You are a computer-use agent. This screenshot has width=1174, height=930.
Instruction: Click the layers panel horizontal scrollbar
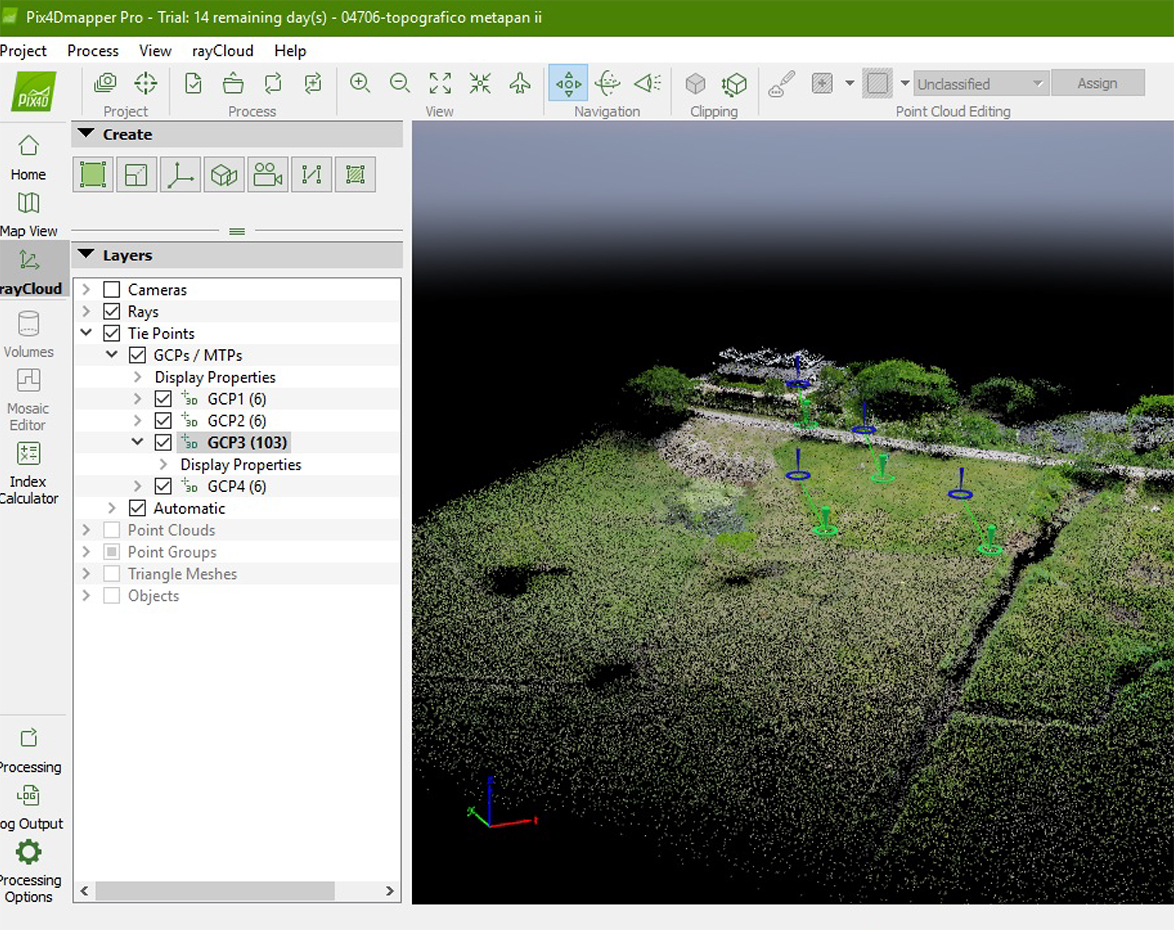coord(215,891)
